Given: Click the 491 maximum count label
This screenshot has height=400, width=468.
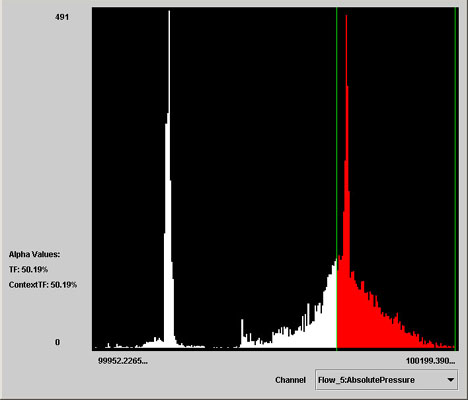Looking at the screenshot, I should pyautogui.click(x=62, y=17).
